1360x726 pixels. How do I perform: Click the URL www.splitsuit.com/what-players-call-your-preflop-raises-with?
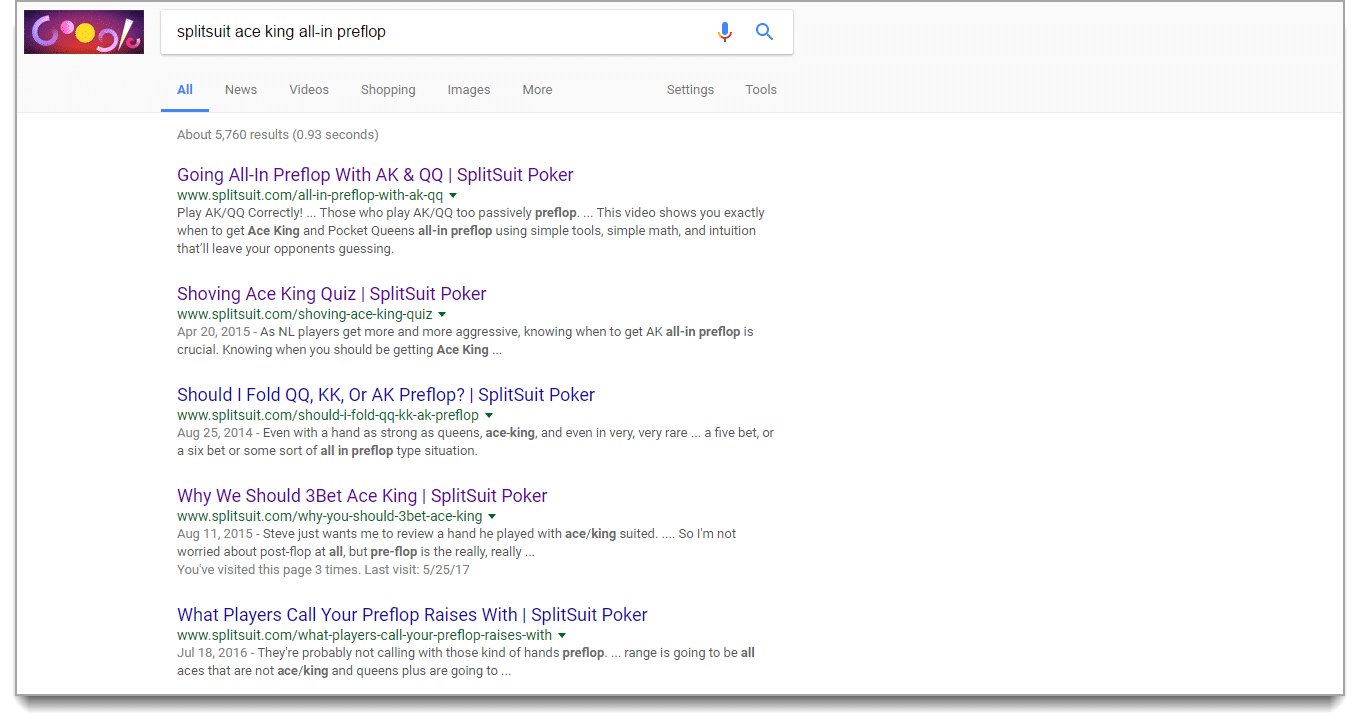pyautogui.click(x=365, y=635)
